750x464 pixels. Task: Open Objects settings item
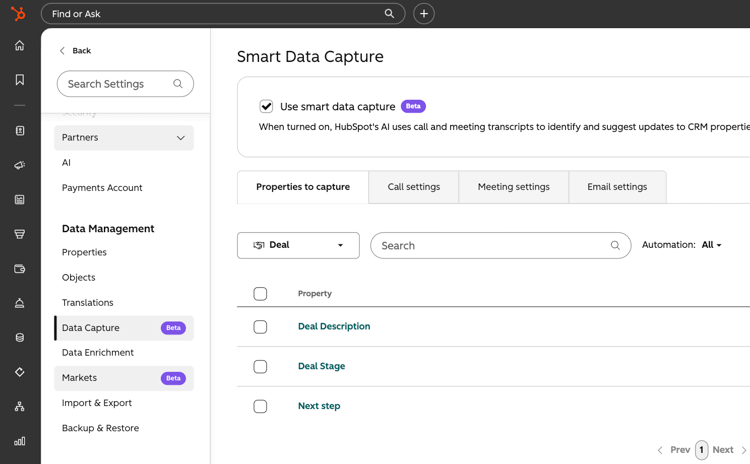[x=78, y=277]
